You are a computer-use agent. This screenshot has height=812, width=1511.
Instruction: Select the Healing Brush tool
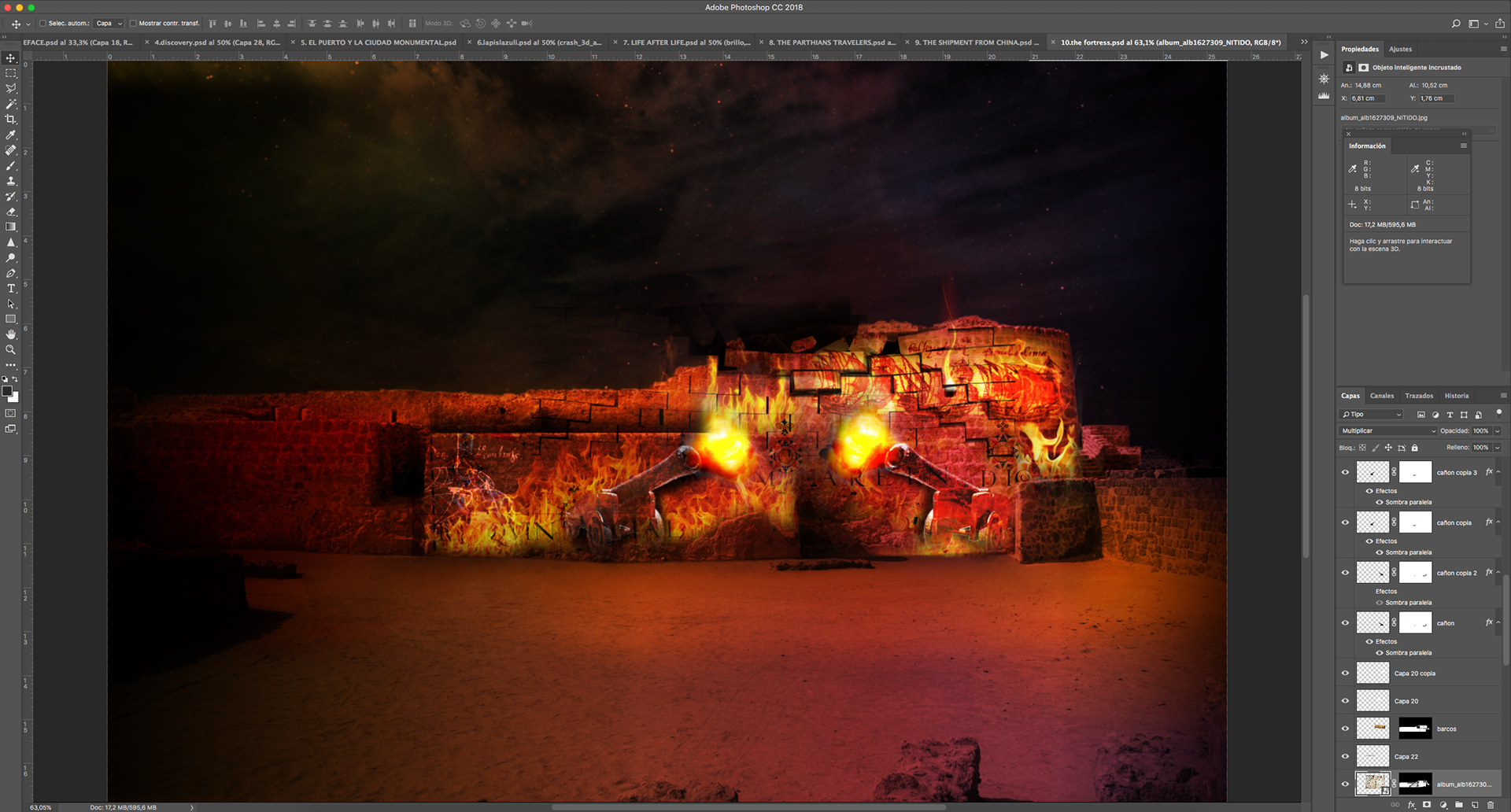point(11,150)
